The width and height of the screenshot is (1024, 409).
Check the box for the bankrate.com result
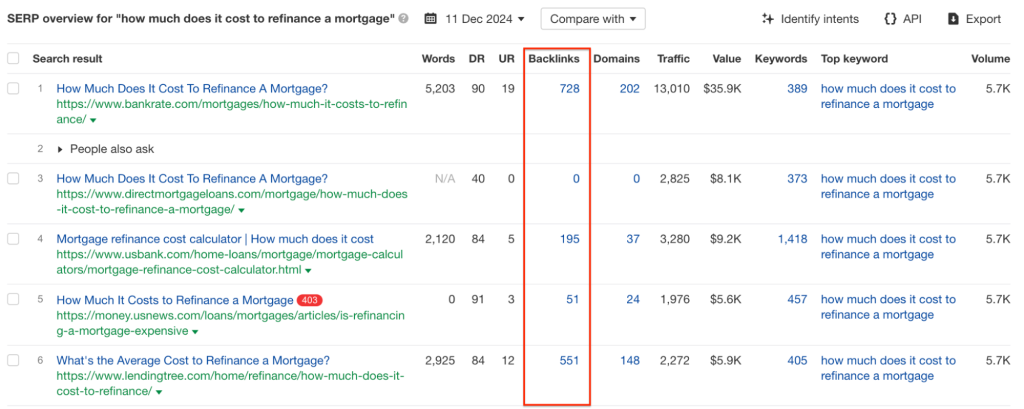pyautogui.click(x=13, y=90)
